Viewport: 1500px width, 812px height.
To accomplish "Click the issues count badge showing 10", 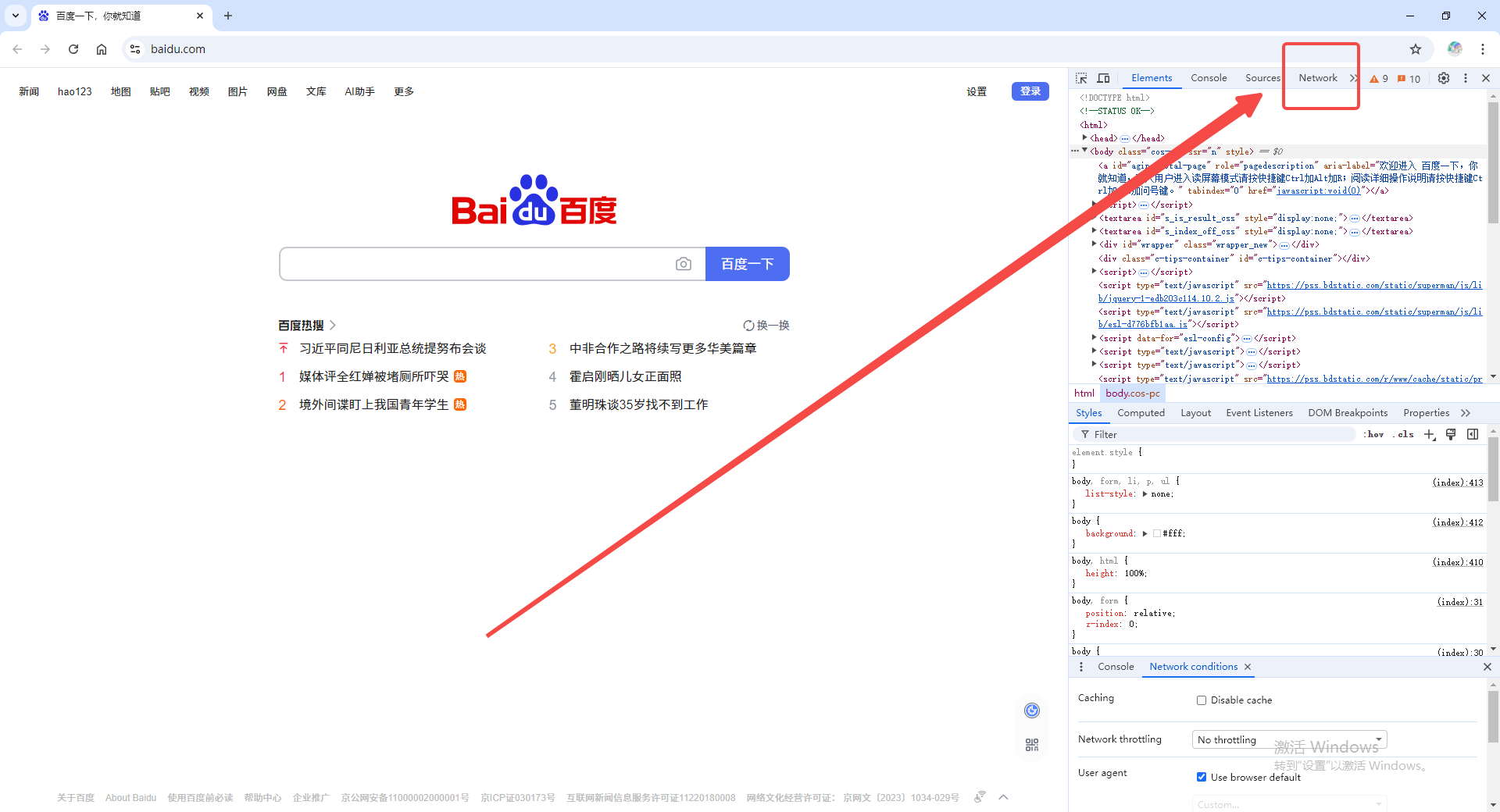I will point(1409,79).
